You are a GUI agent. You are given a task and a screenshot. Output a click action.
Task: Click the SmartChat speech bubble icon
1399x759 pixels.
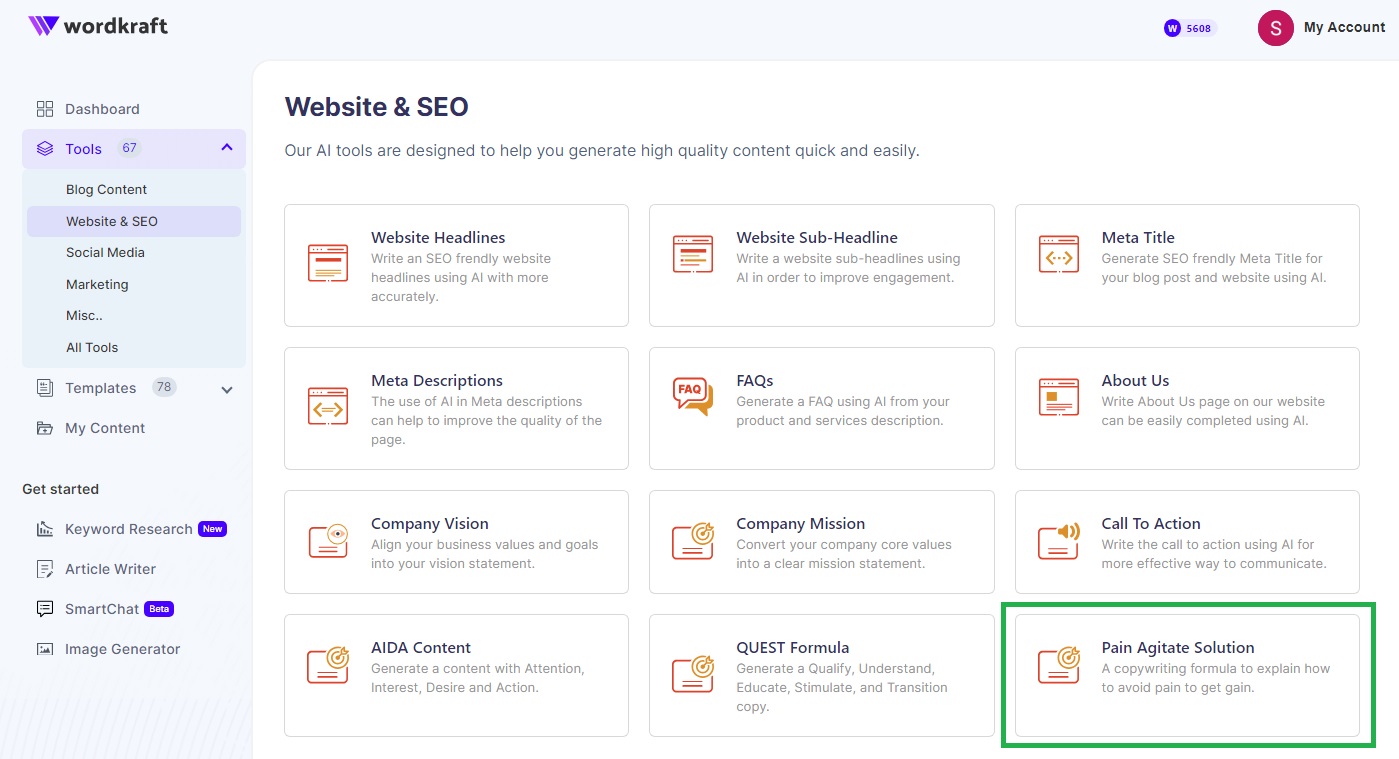[45, 609]
